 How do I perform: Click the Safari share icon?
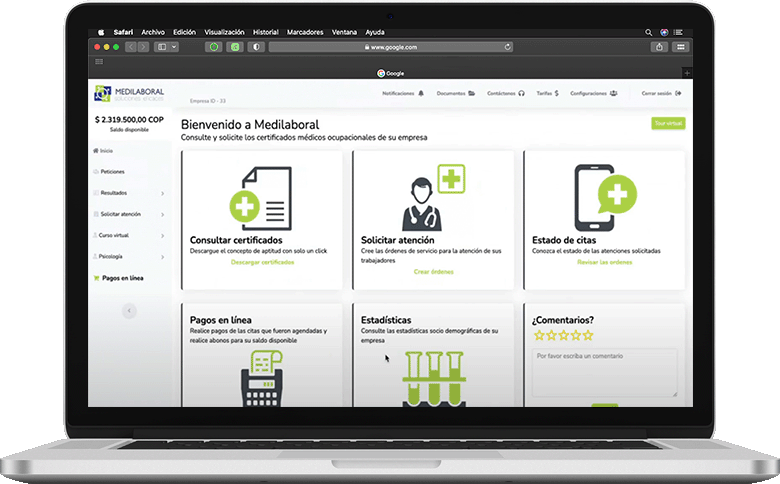[x=660, y=46]
